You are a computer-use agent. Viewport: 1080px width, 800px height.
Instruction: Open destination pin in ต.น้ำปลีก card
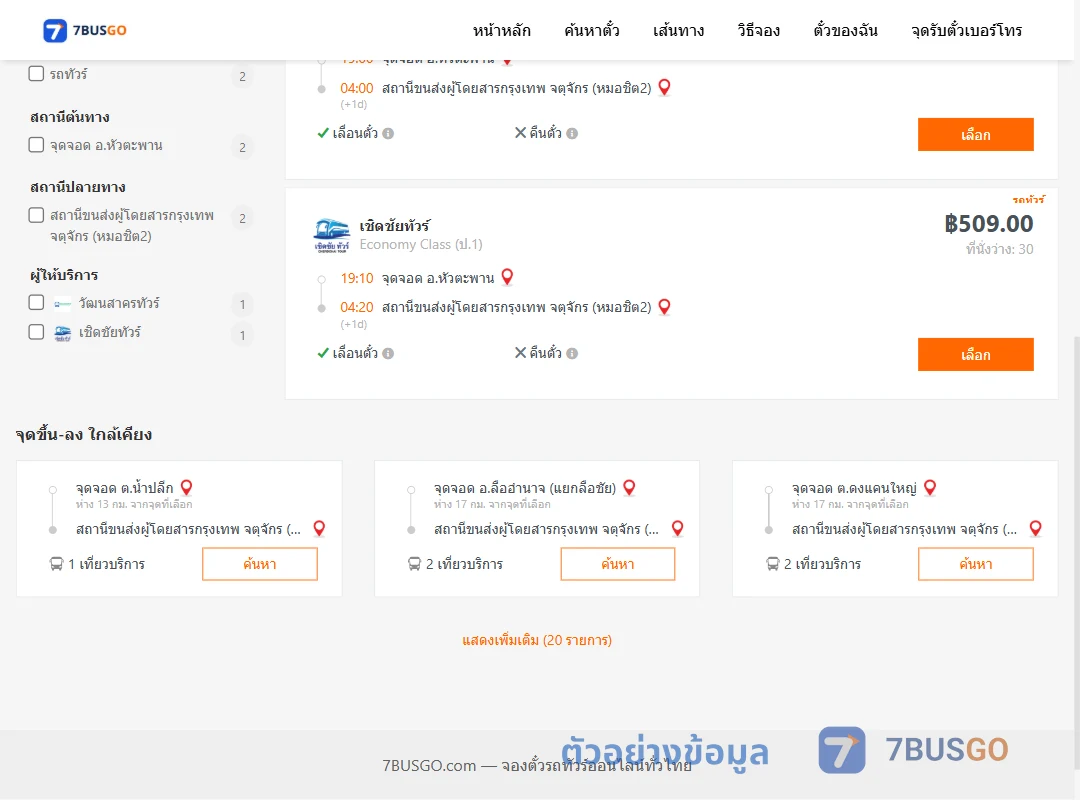tap(319, 529)
